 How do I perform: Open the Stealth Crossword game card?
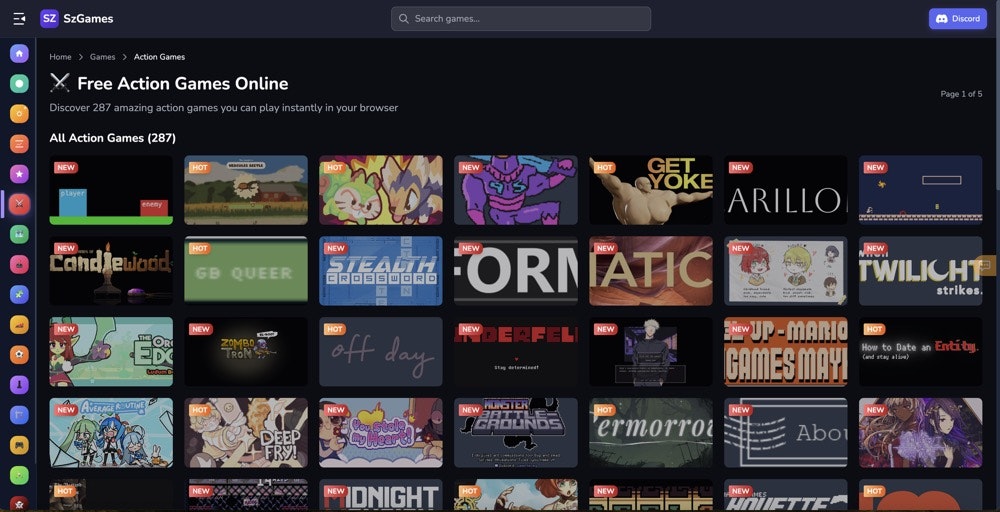(x=381, y=271)
